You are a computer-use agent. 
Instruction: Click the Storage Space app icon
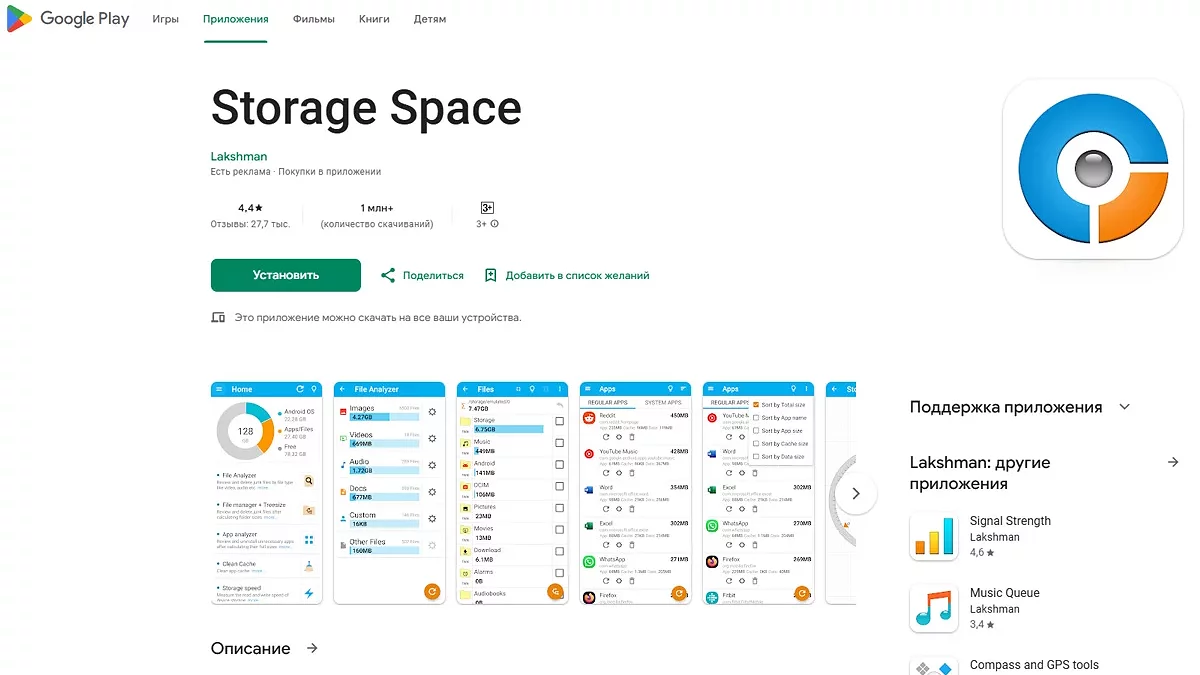click(x=1092, y=169)
